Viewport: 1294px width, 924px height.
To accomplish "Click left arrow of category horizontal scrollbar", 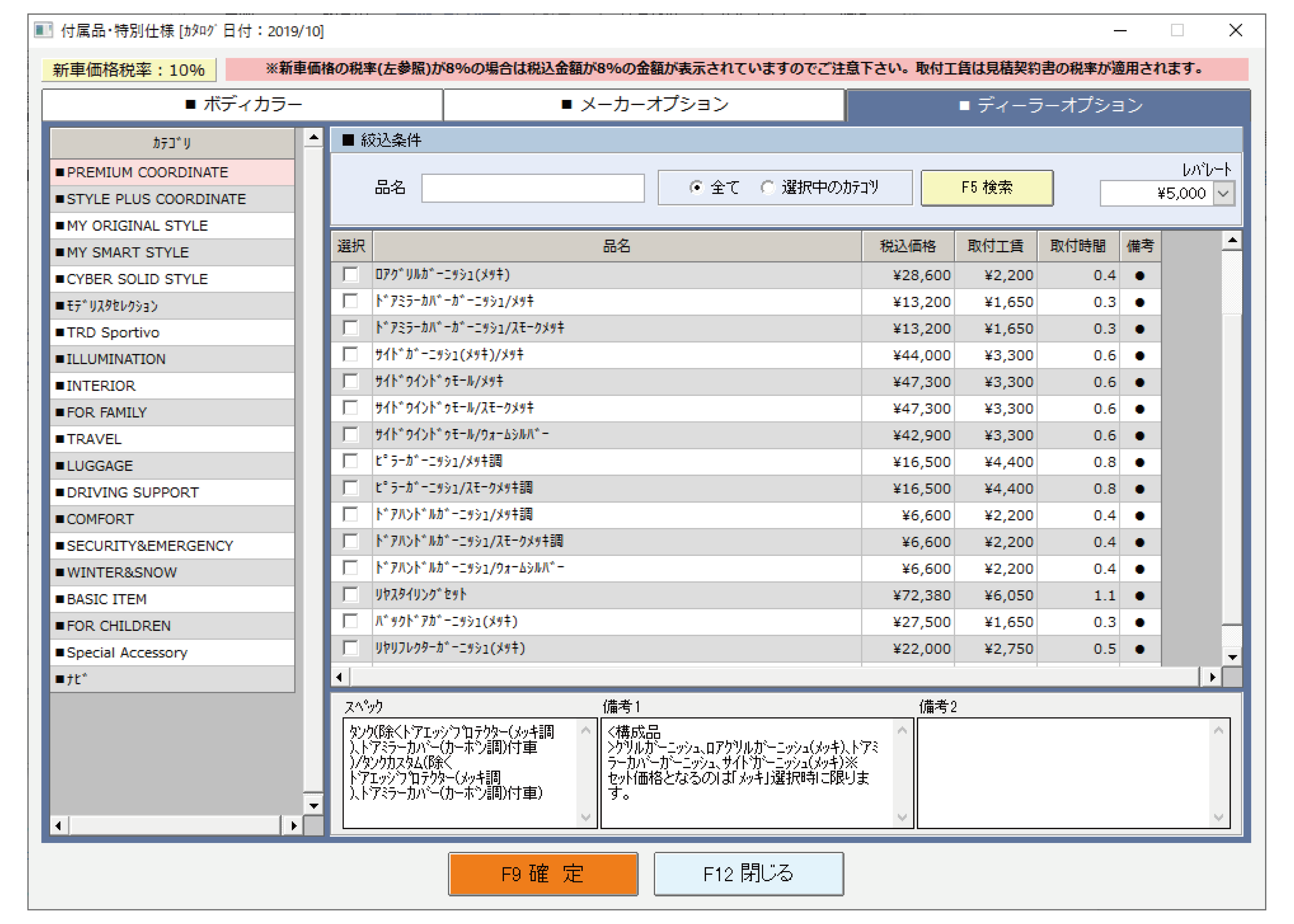I will pyautogui.click(x=59, y=825).
